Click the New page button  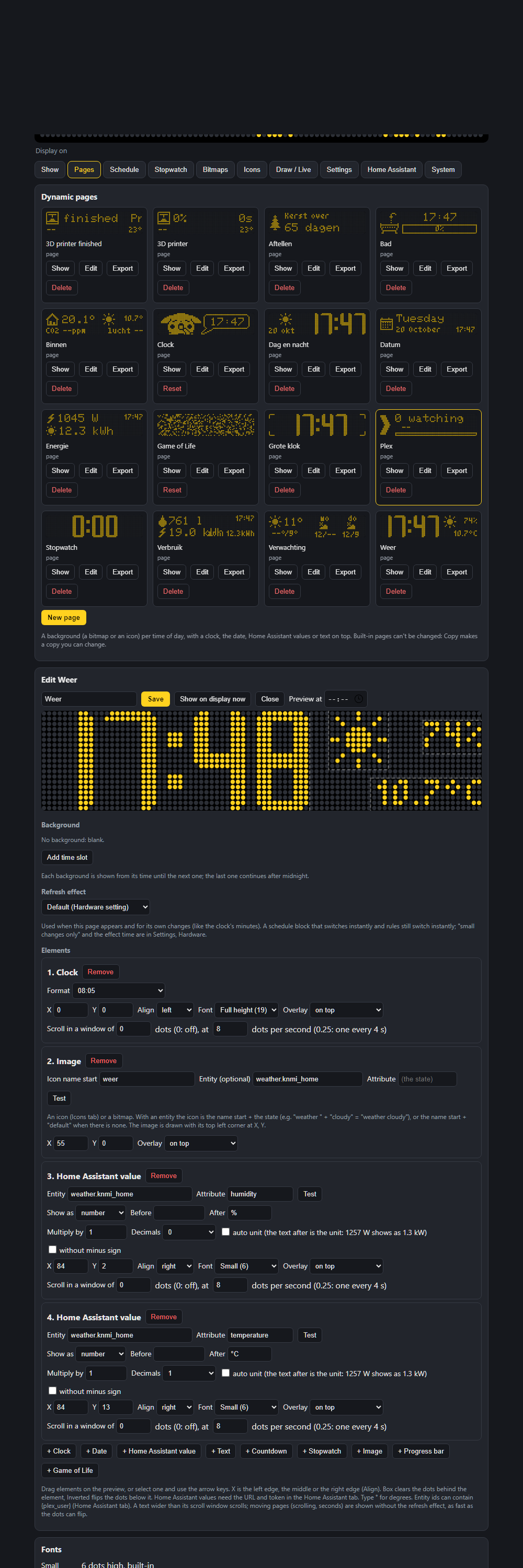pyautogui.click(x=64, y=617)
